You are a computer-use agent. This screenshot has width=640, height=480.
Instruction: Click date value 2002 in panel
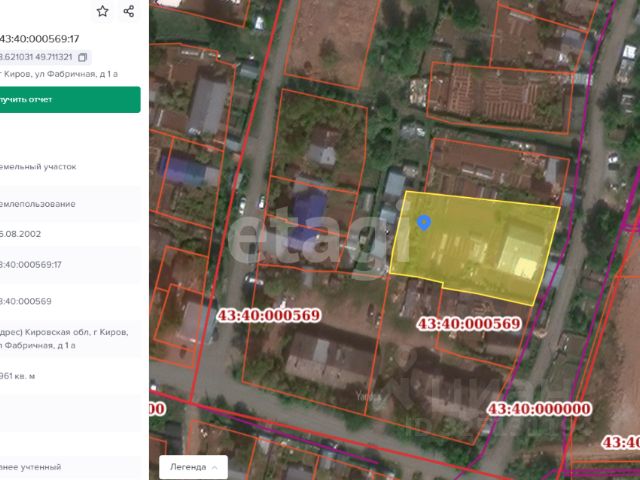point(20,234)
